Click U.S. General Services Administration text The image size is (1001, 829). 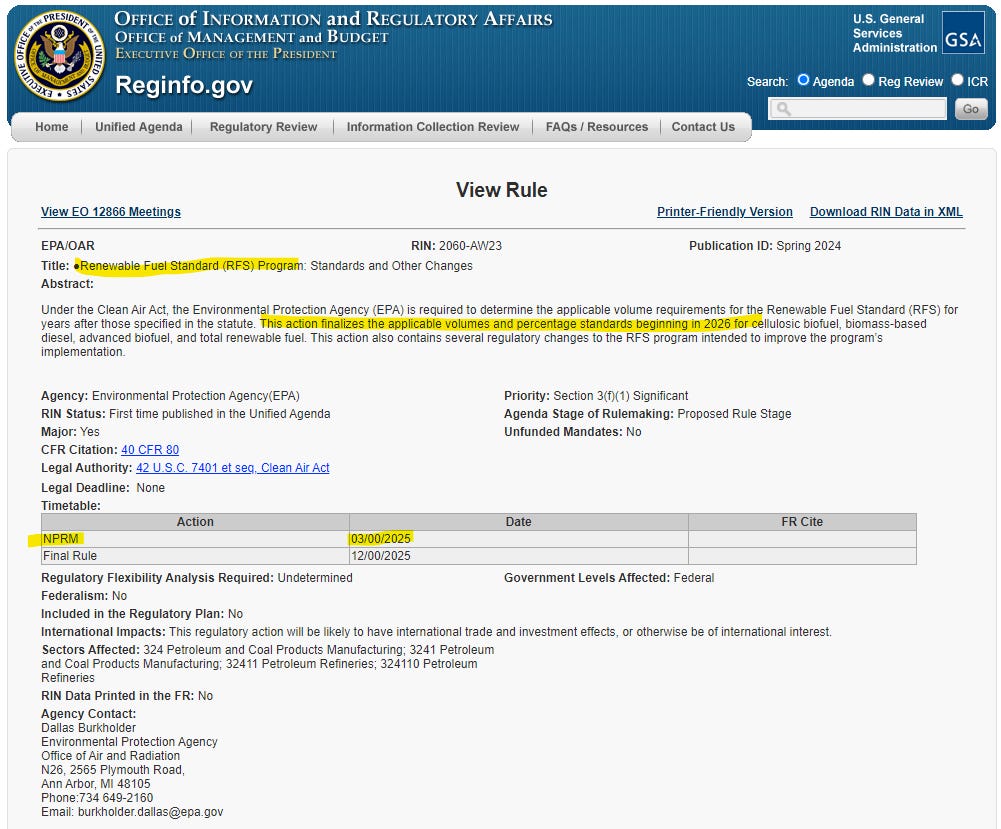pos(894,33)
